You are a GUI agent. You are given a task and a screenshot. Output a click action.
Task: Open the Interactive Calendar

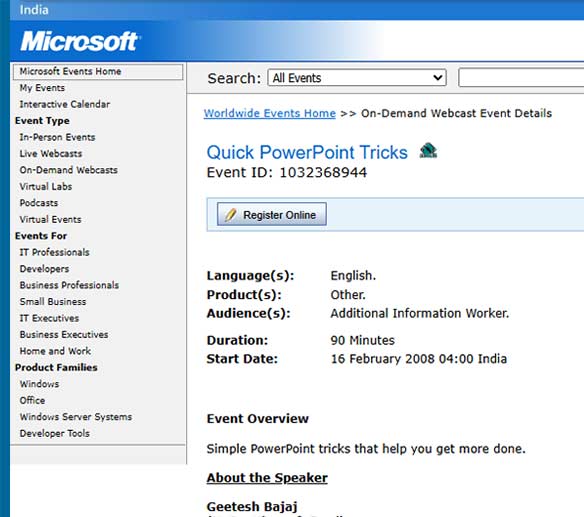tap(64, 104)
